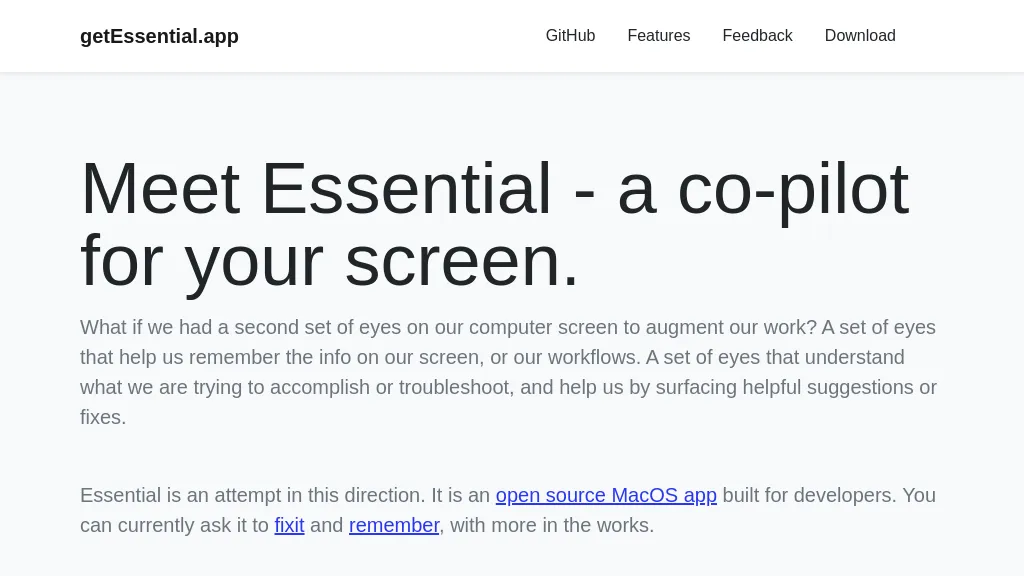Visit the 'remember' hyperlink
The image size is (1024, 576).
click(394, 525)
